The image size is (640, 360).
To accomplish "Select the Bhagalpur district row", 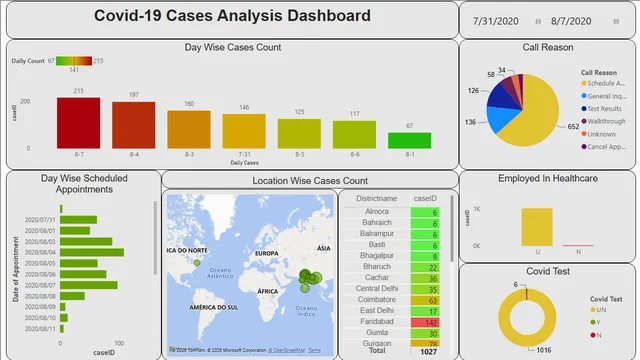I will tap(392, 256).
